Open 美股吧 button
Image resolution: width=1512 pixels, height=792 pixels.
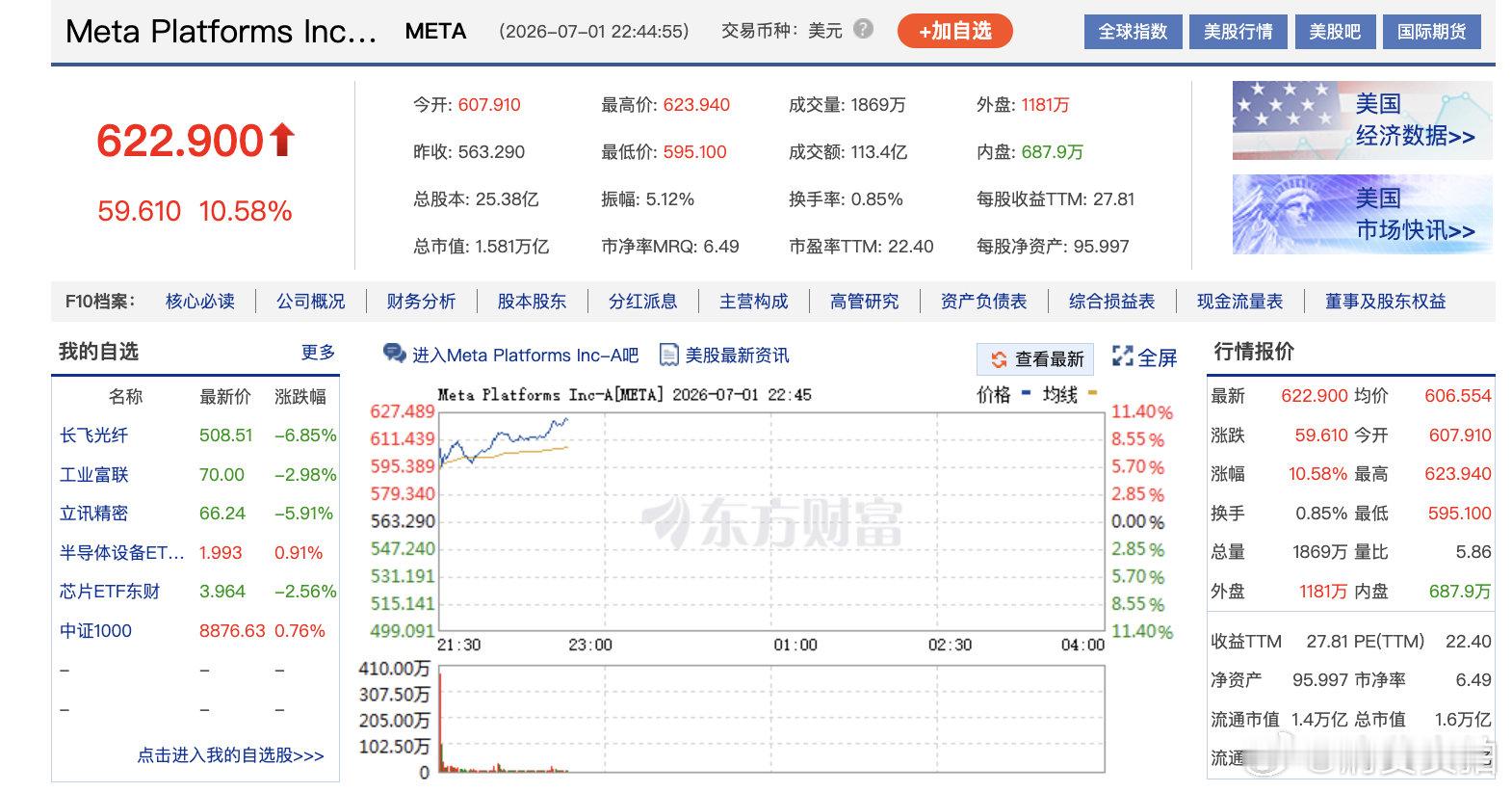1335,32
